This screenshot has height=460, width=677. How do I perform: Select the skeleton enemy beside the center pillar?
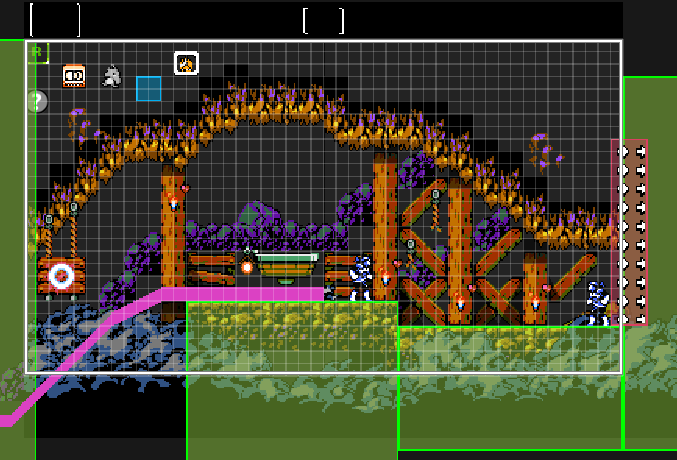coord(361,278)
